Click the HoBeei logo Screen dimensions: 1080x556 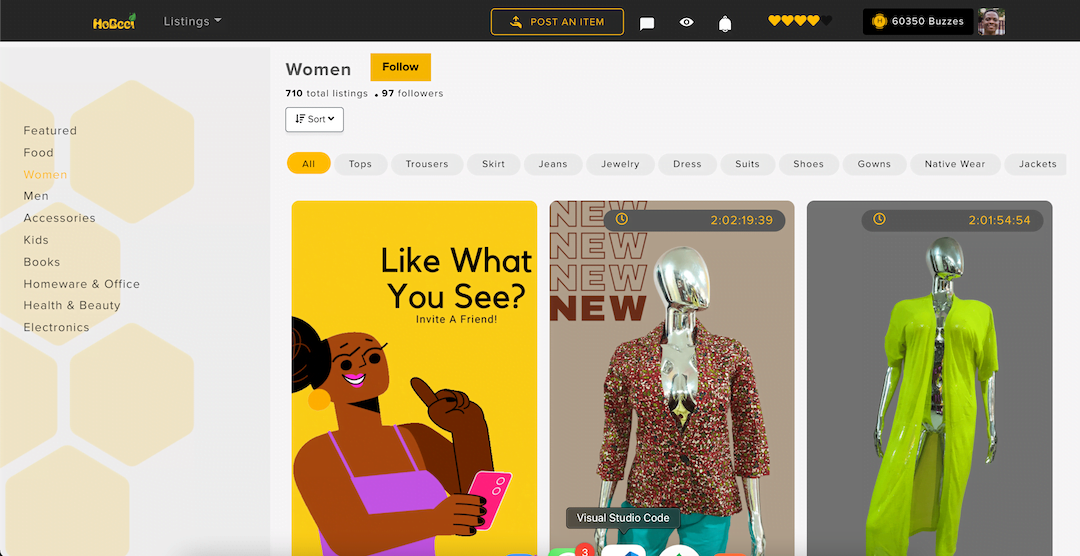tap(114, 22)
